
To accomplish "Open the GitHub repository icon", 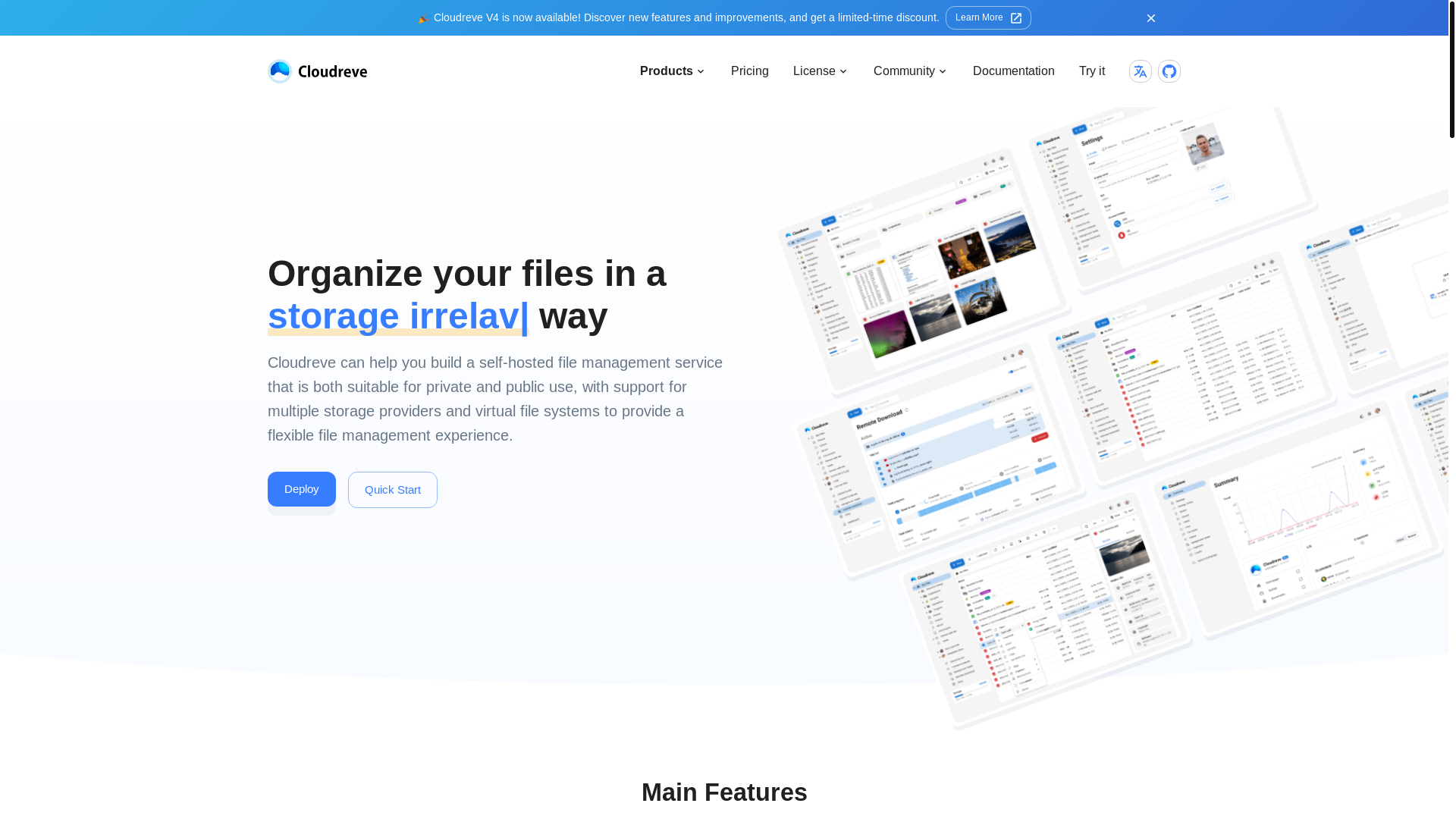I will click(1169, 71).
